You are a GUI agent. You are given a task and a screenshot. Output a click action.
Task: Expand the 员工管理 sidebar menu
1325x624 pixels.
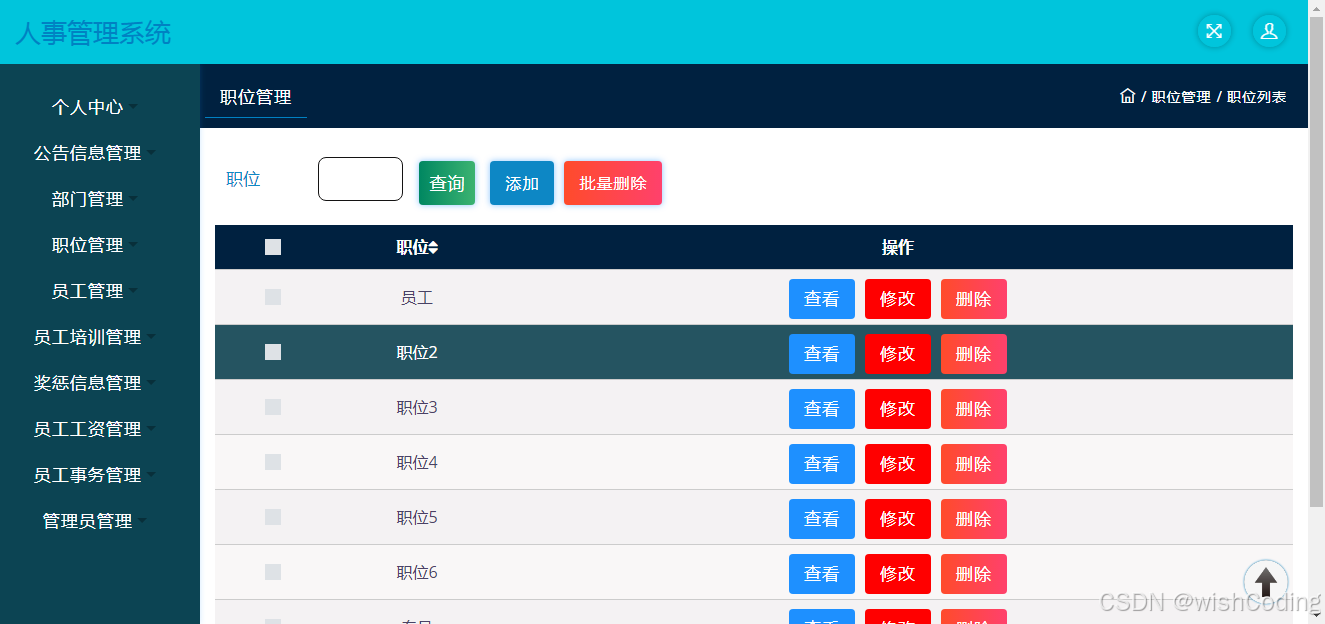point(95,291)
